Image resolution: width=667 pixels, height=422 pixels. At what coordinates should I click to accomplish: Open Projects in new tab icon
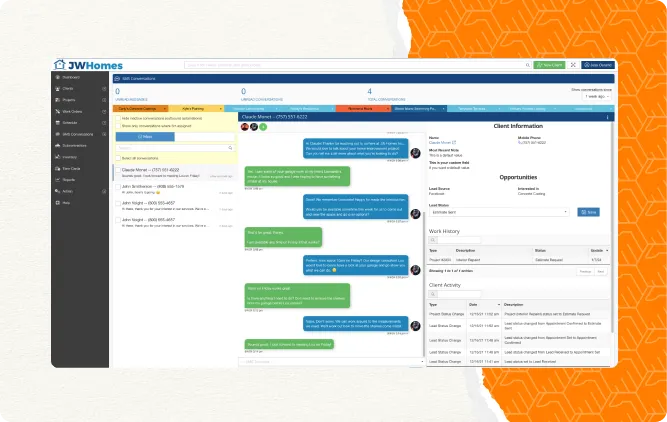pyautogui.click(x=104, y=100)
